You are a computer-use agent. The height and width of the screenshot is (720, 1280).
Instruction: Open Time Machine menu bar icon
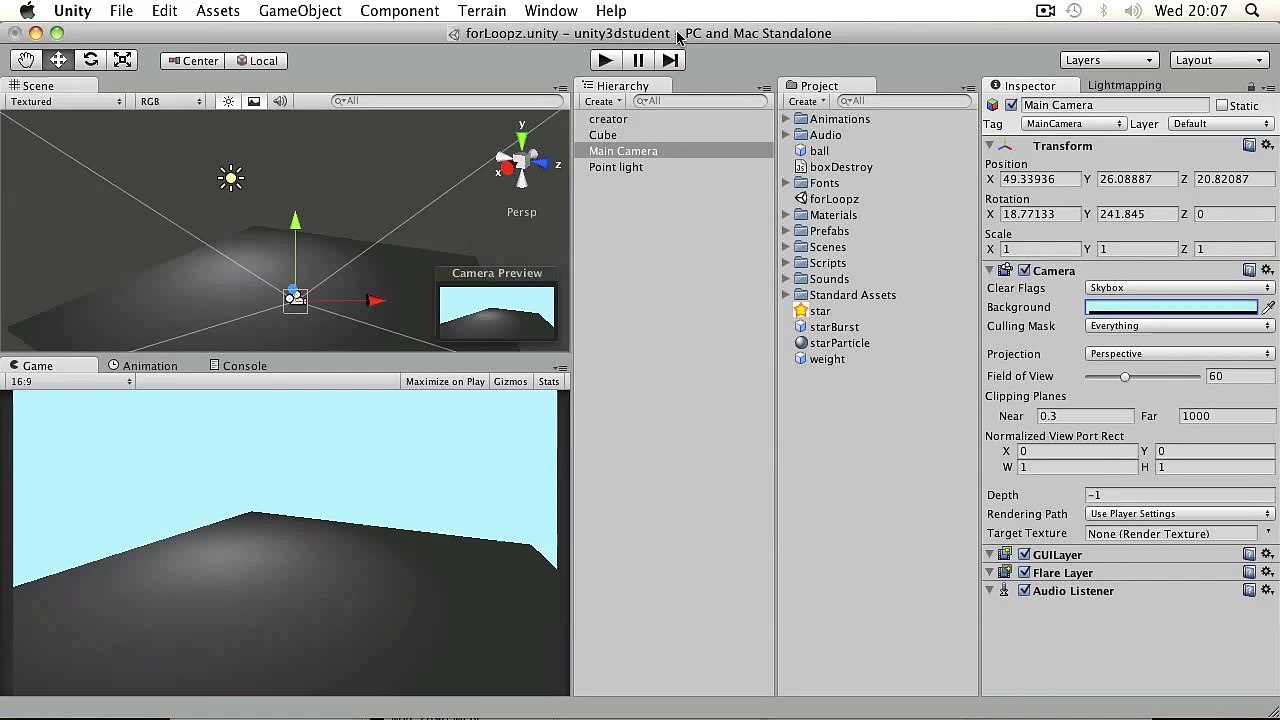tap(1074, 11)
